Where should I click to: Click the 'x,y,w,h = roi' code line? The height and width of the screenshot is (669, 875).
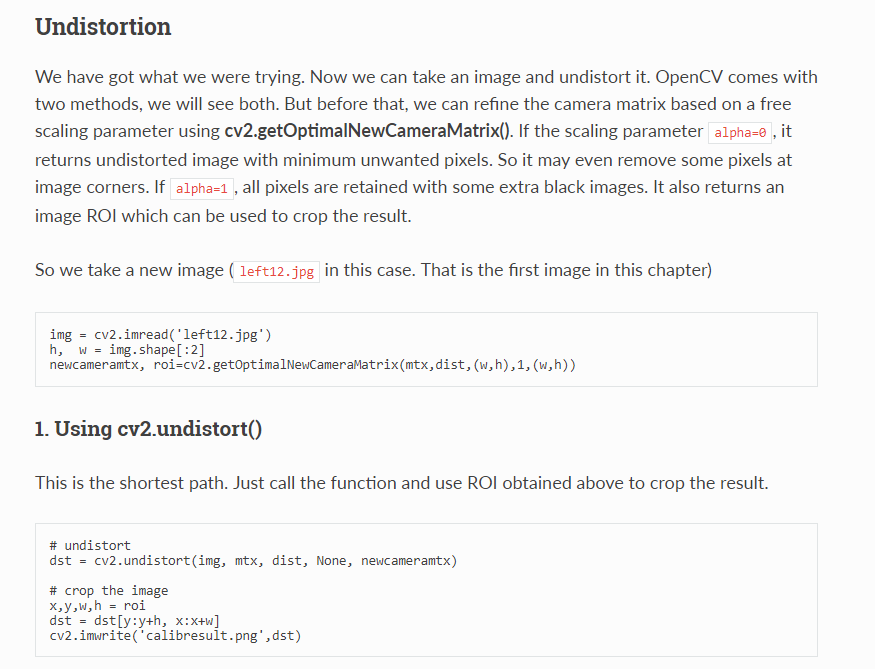tap(97, 606)
